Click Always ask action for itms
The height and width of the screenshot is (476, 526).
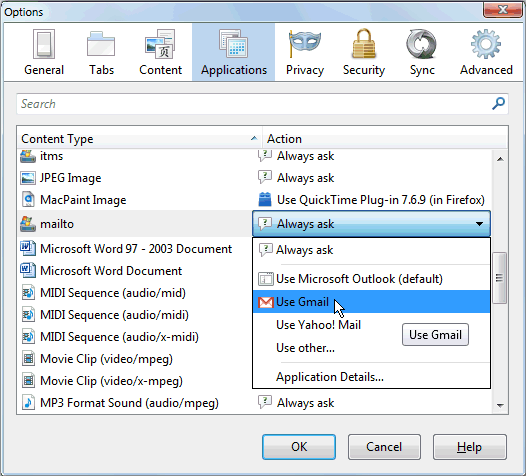(305, 156)
